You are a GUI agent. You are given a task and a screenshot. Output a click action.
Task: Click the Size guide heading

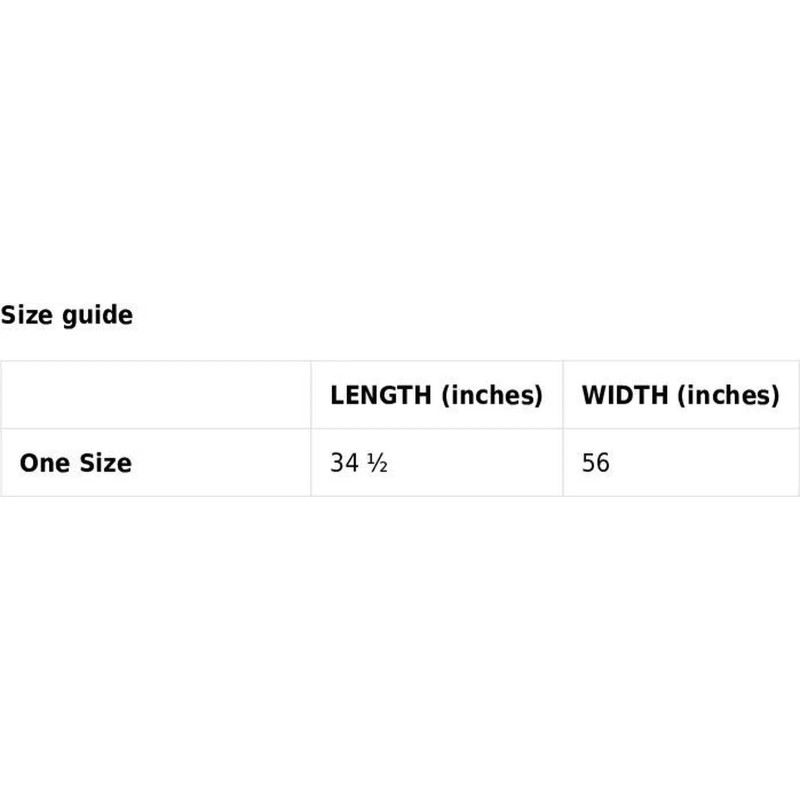tap(66, 316)
